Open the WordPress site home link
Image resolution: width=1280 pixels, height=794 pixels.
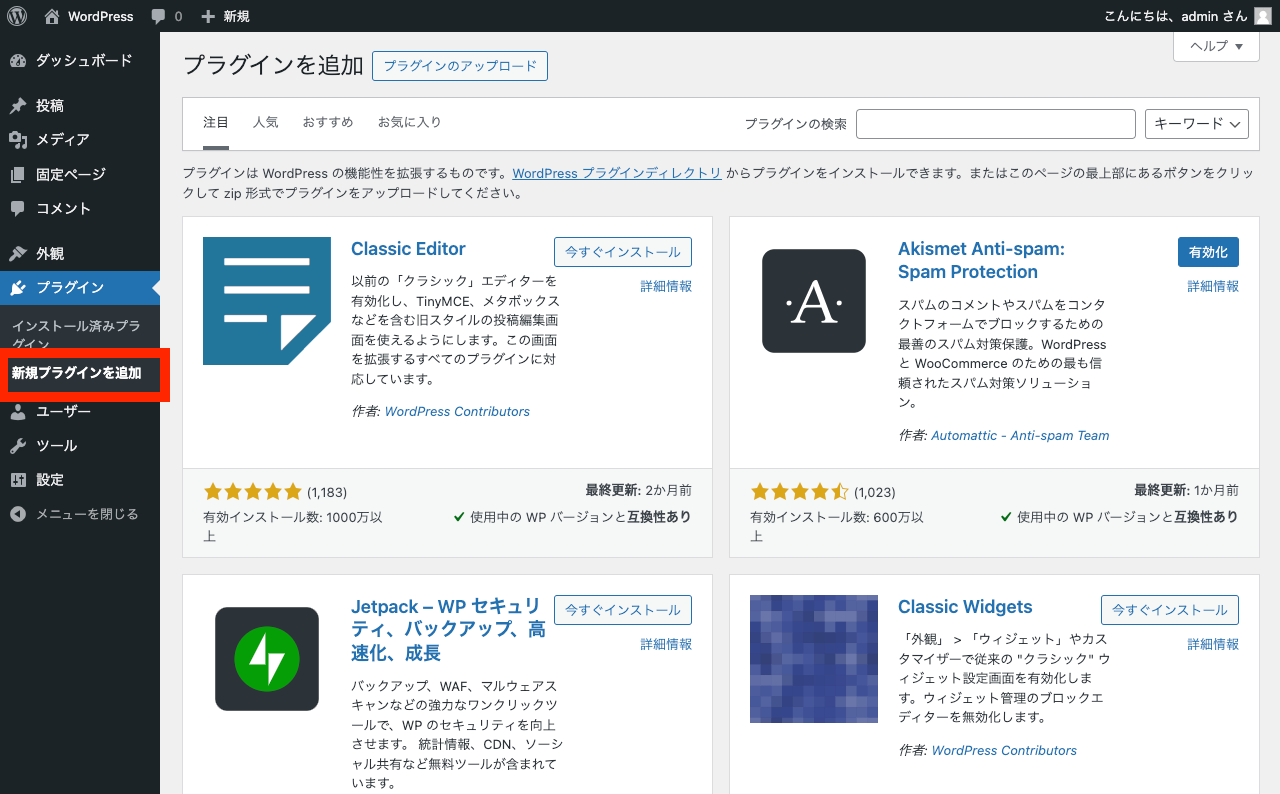click(x=89, y=16)
